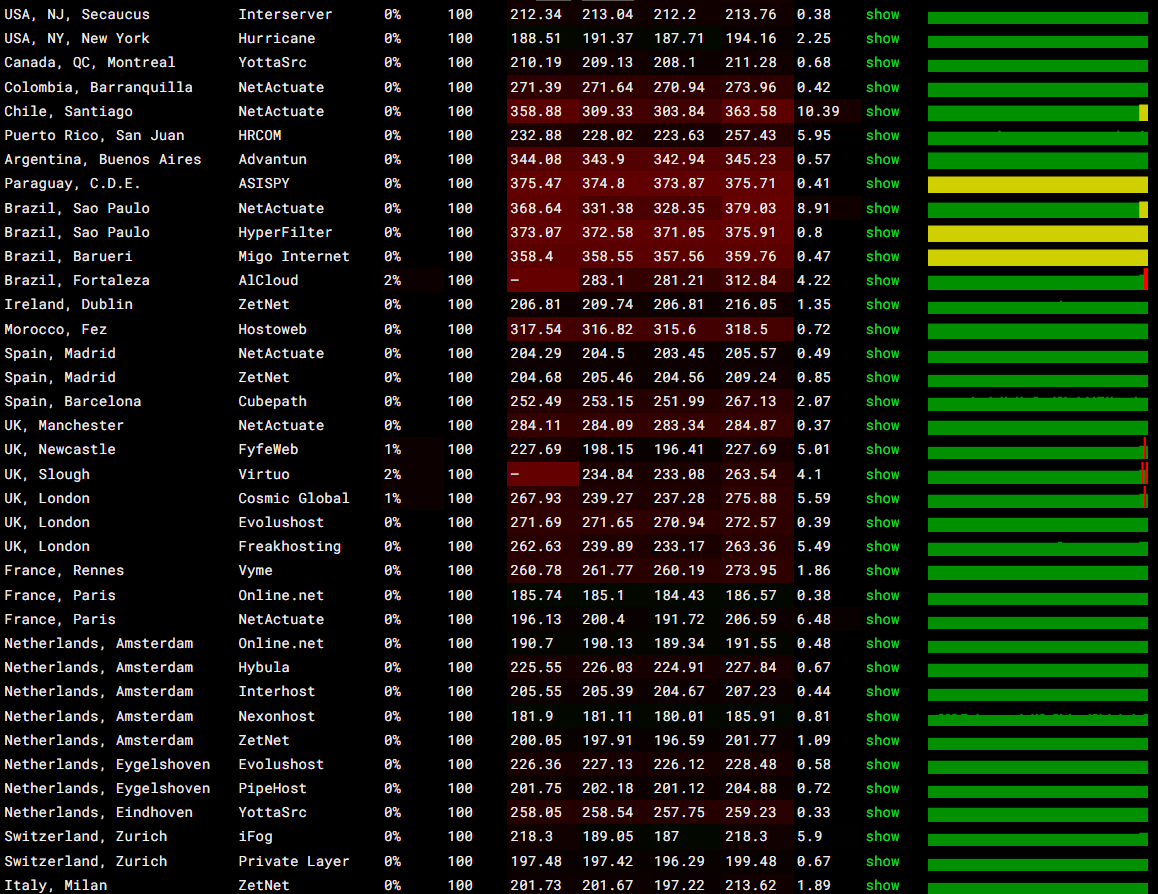
Task: Open show link for Montreal YottaSrc
Action: coord(883,63)
